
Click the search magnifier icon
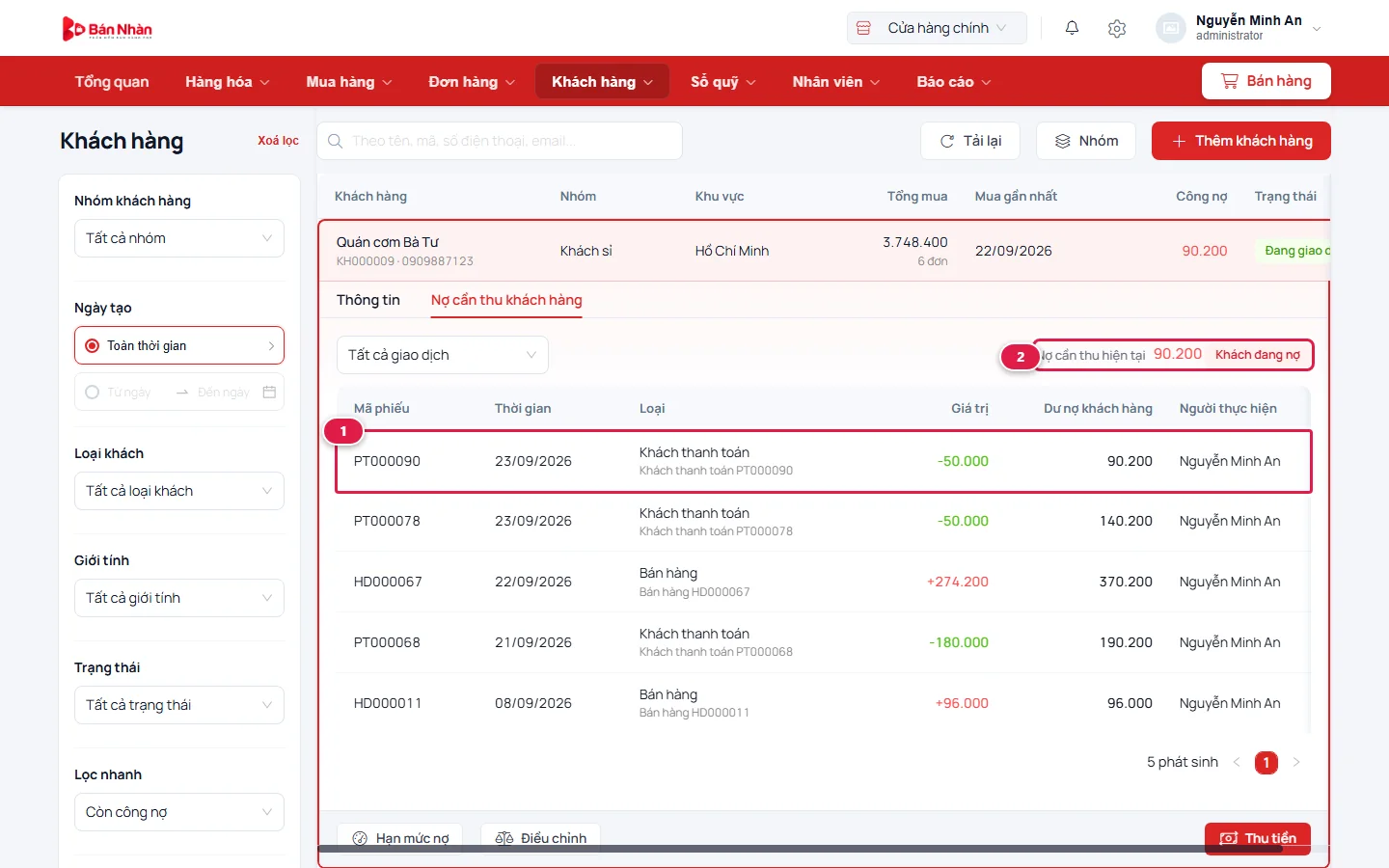(x=335, y=141)
